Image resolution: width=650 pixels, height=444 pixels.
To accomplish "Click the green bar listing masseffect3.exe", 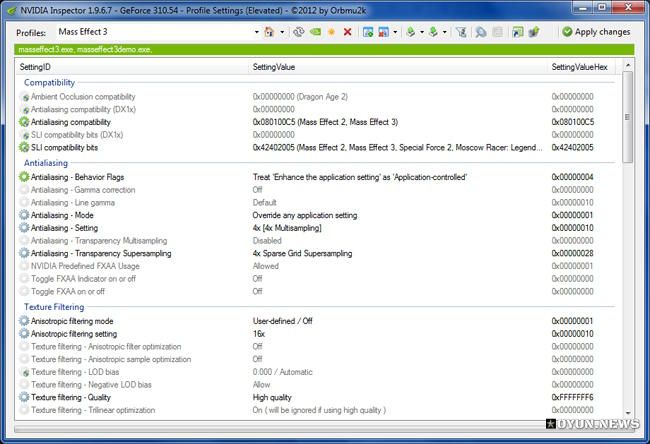I will pos(324,50).
